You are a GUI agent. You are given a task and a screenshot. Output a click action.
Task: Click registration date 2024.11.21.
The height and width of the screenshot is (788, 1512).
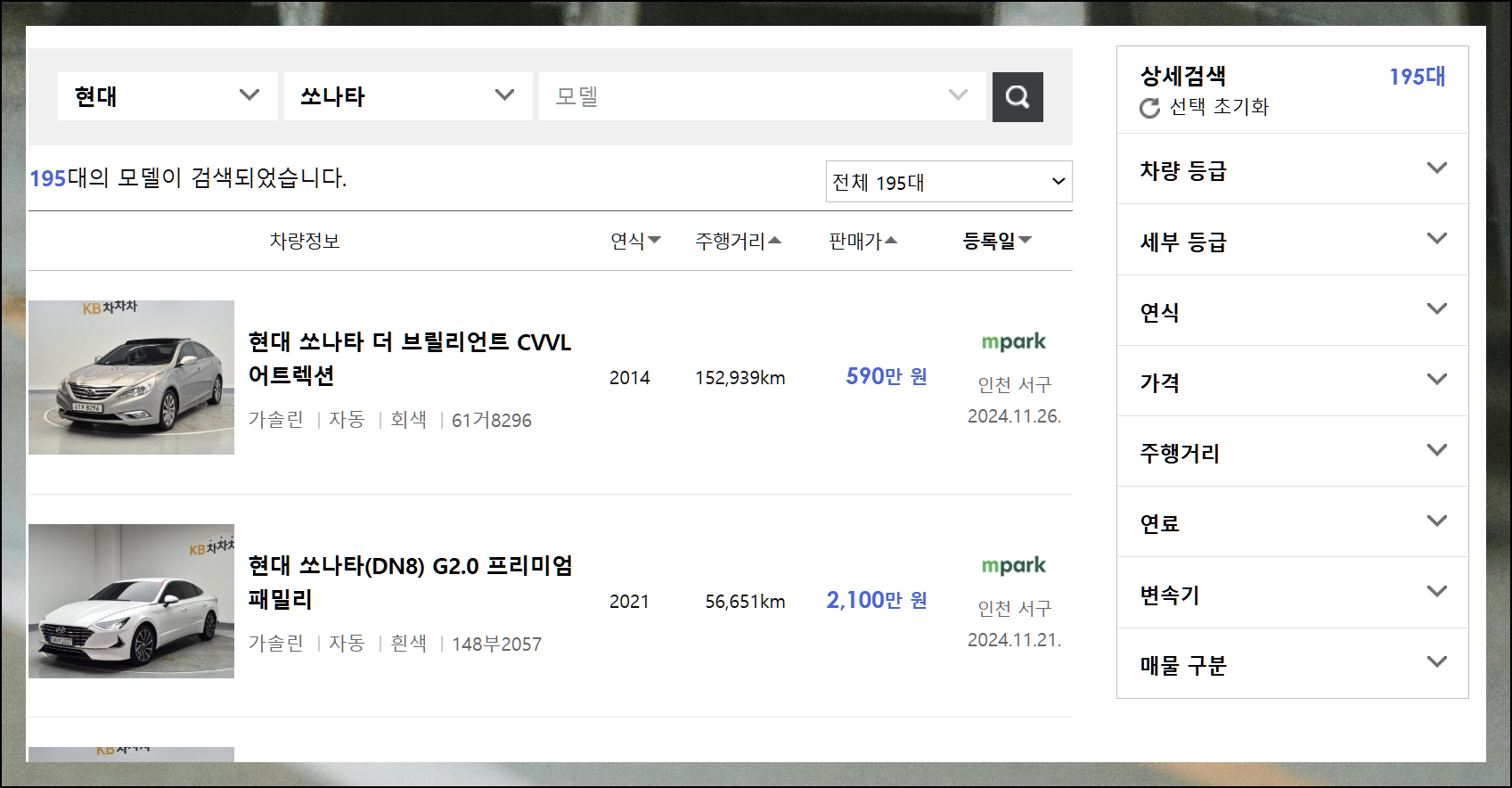tap(1014, 640)
